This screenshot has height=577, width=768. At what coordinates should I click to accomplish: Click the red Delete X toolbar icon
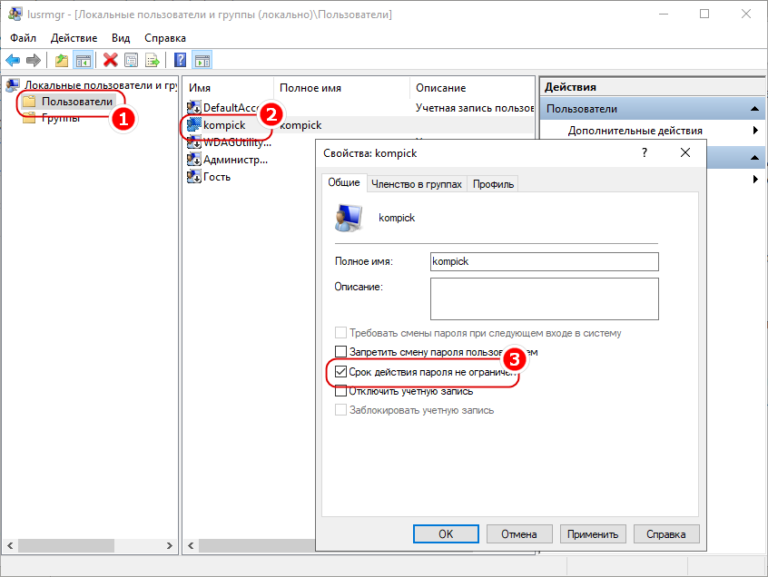point(111,60)
